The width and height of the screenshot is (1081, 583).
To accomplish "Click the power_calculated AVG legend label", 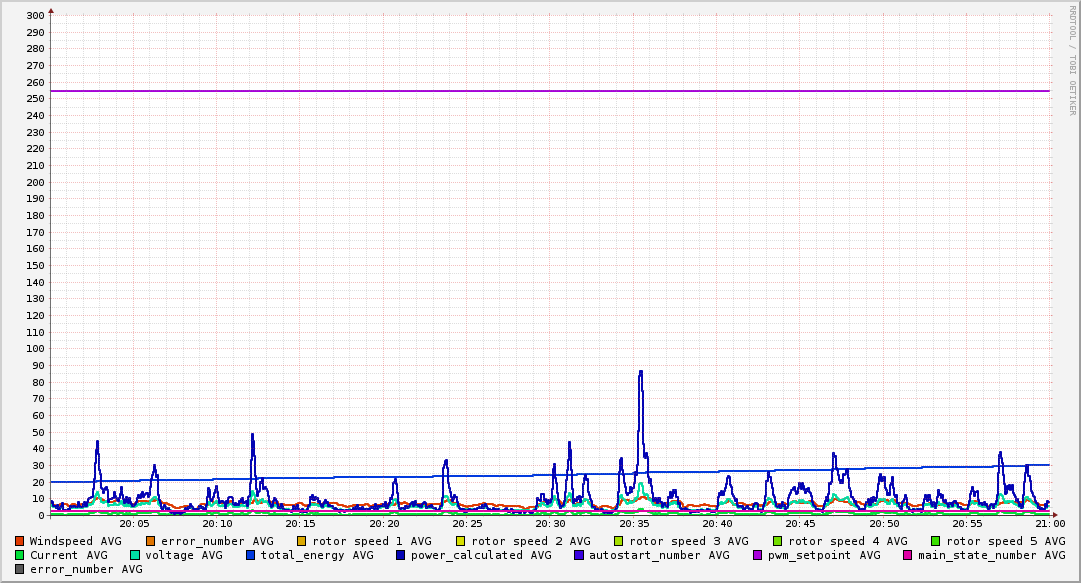I will 480,555.
